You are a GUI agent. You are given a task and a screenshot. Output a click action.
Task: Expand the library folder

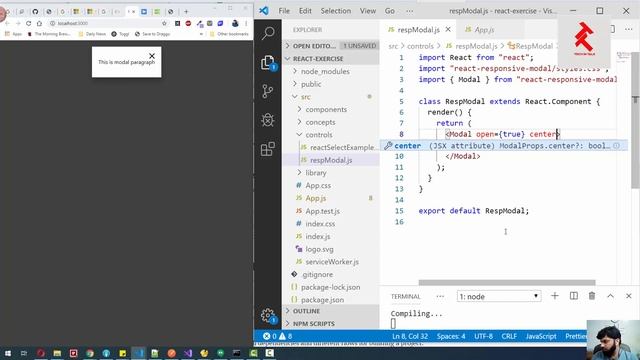pos(316,173)
